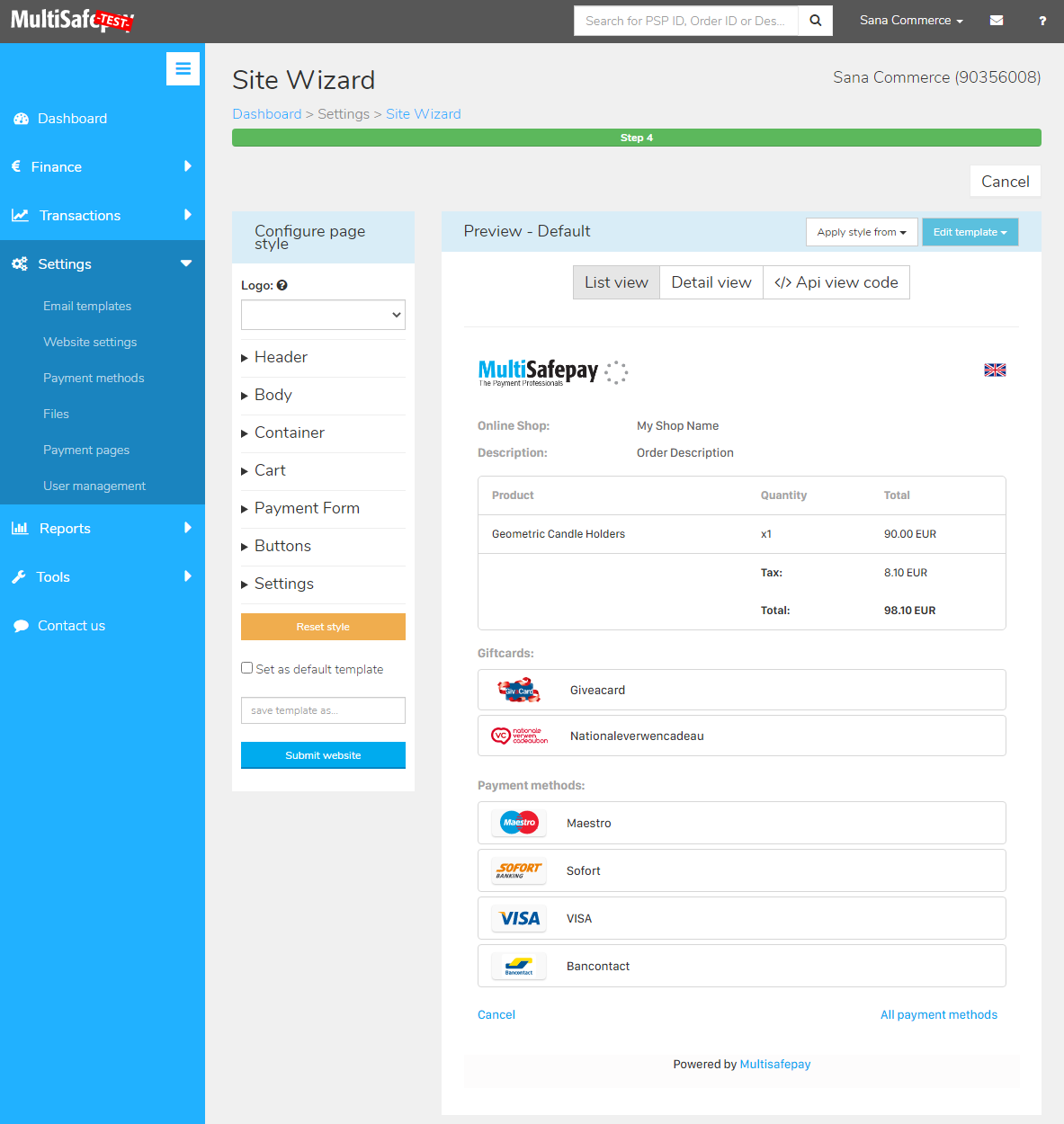
Task: Open the Apply style from dropdown
Action: click(x=862, y=232)
